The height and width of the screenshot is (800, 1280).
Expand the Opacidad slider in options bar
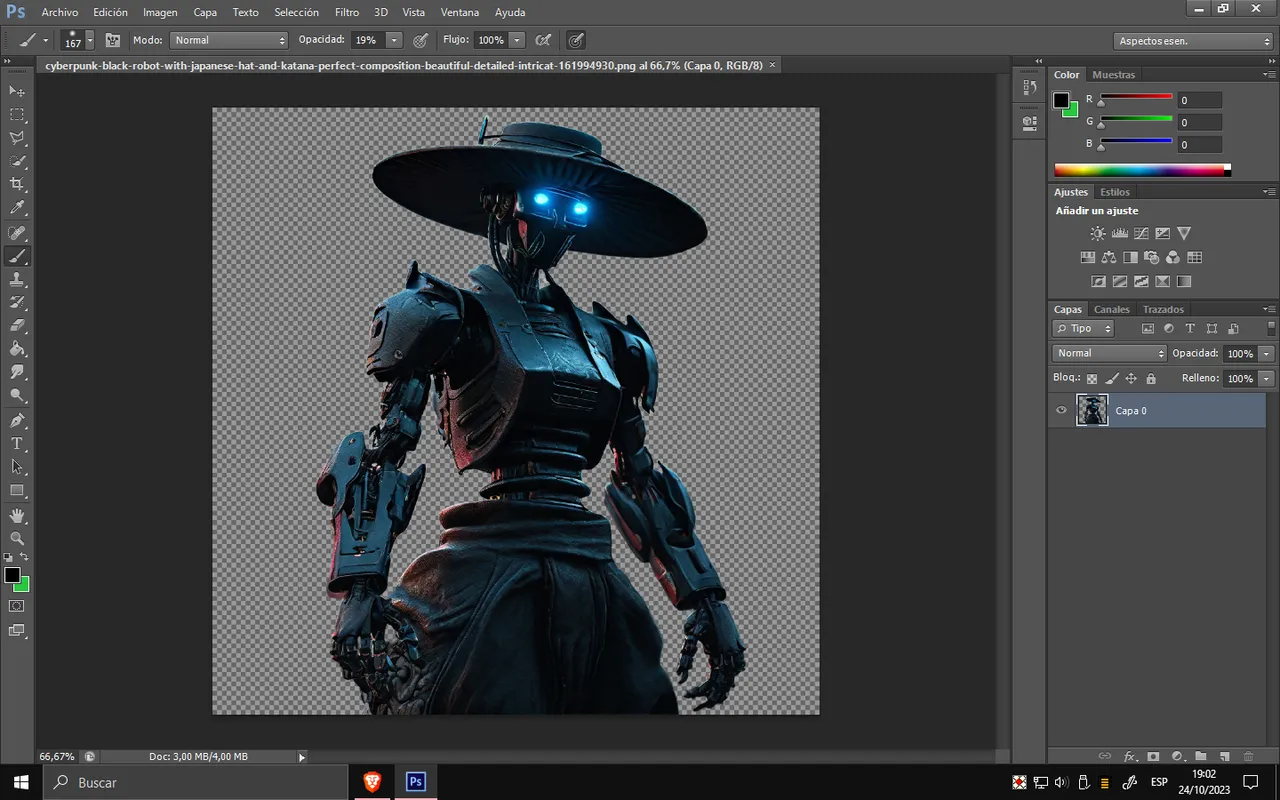[x=394, y=40]
